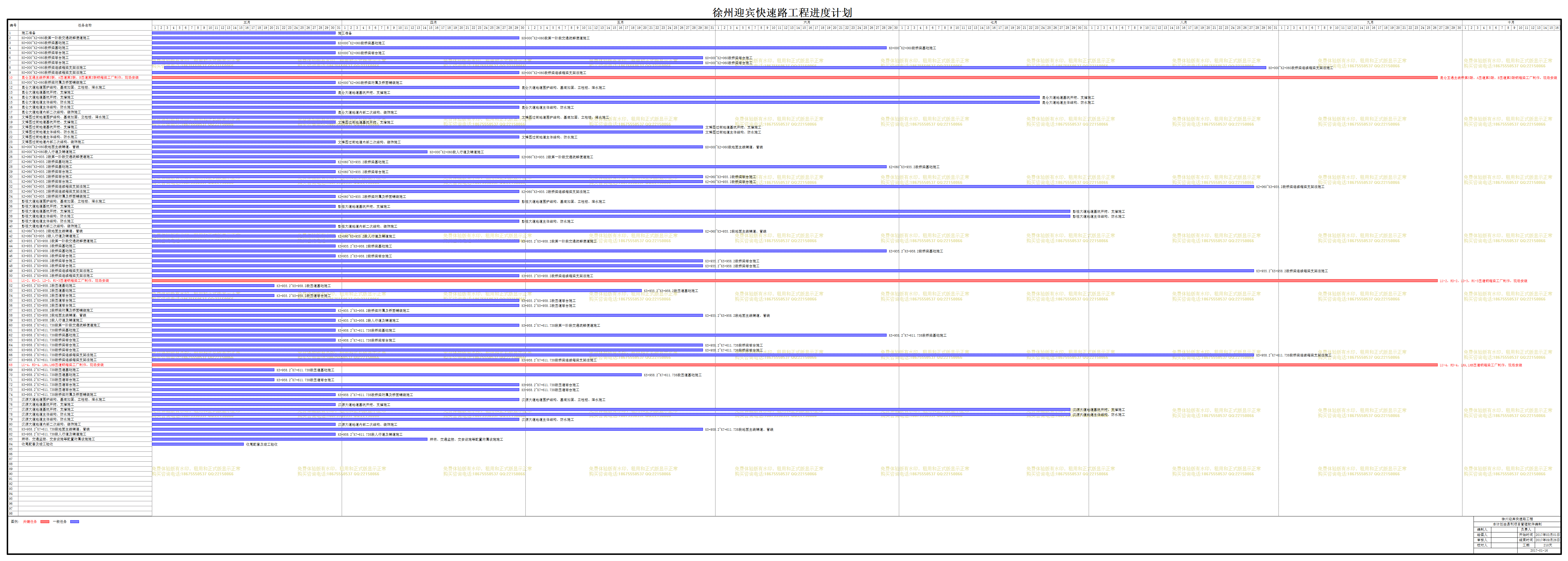The image size is (1568, 561).
Task: Select row 84 收尾配套及竣工验收
Action: pyautogui.click(x=80, y=444)
